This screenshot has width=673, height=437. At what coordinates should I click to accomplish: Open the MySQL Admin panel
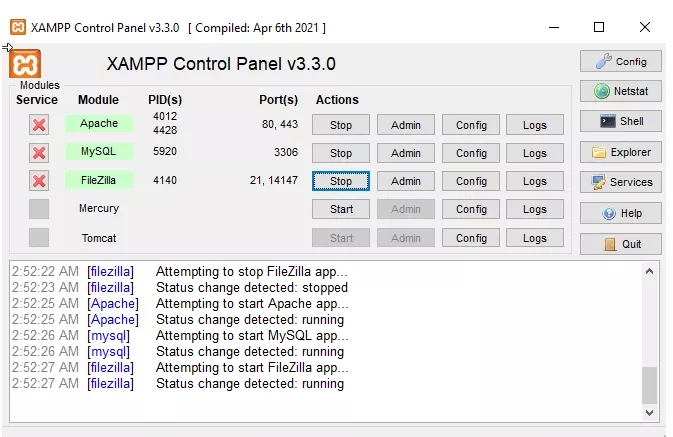(x=406, y=153)
